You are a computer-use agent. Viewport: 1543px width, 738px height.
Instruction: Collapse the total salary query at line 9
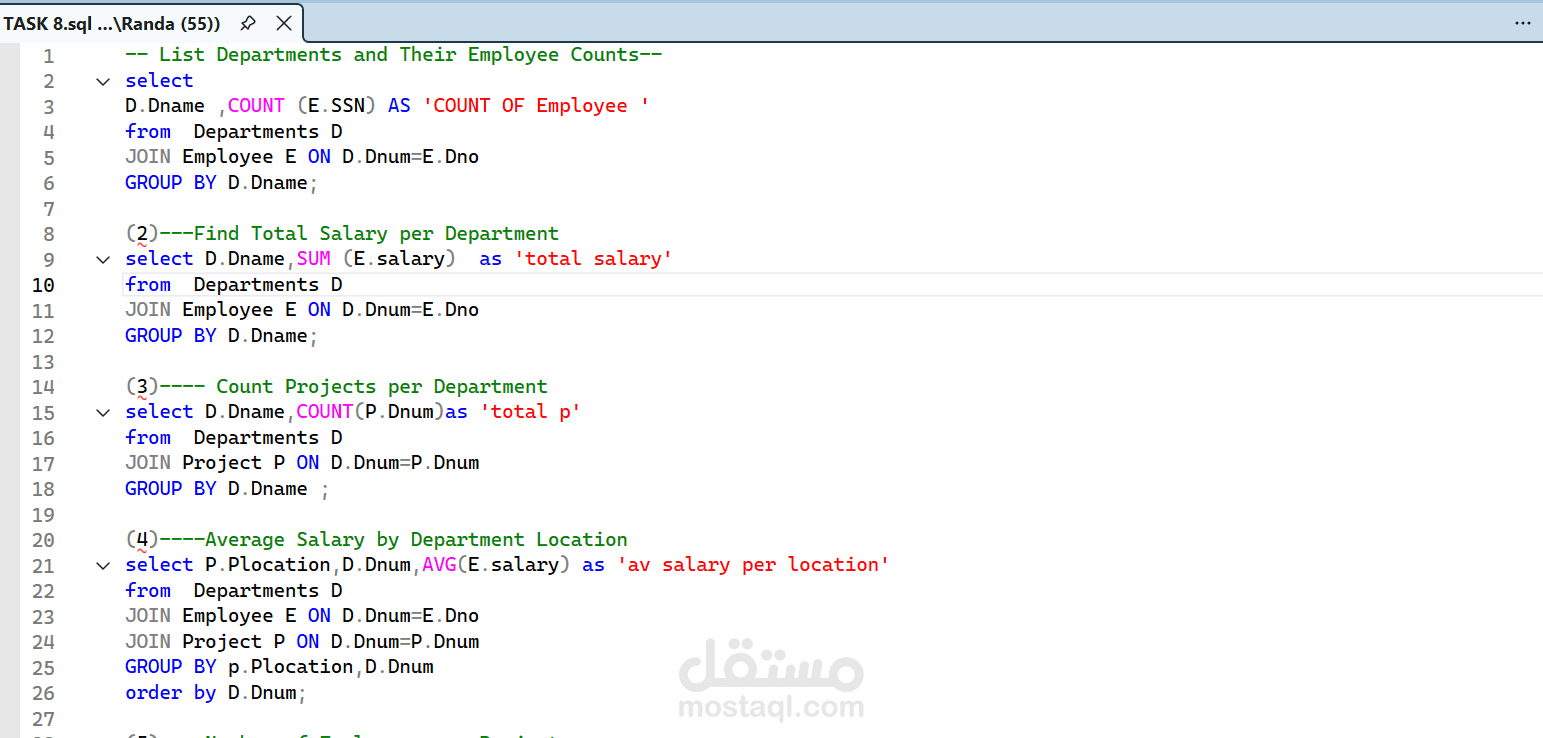tap(103, 258)
